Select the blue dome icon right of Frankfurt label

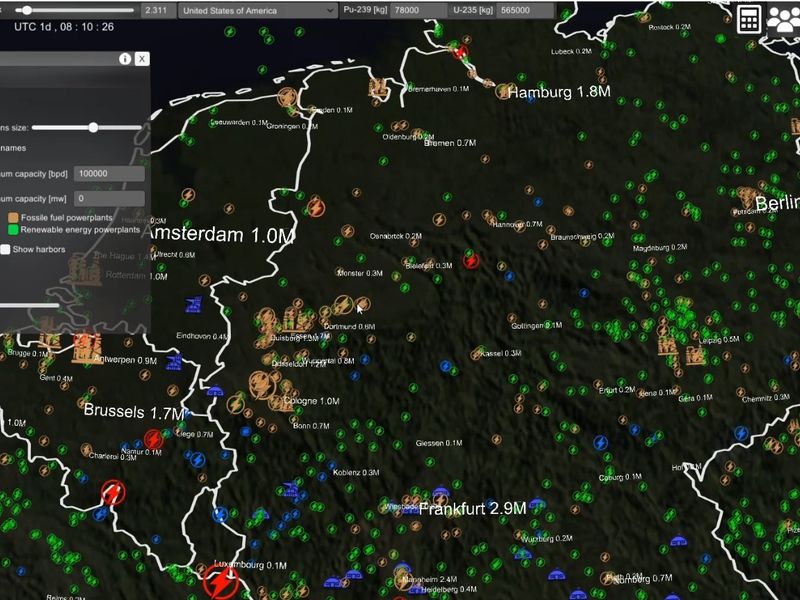tap(537, 504)
